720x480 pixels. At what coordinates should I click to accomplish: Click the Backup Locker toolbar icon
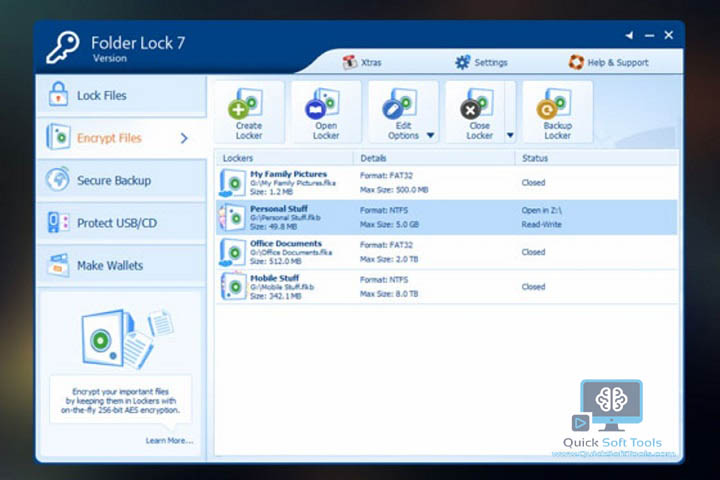[557, 113]
